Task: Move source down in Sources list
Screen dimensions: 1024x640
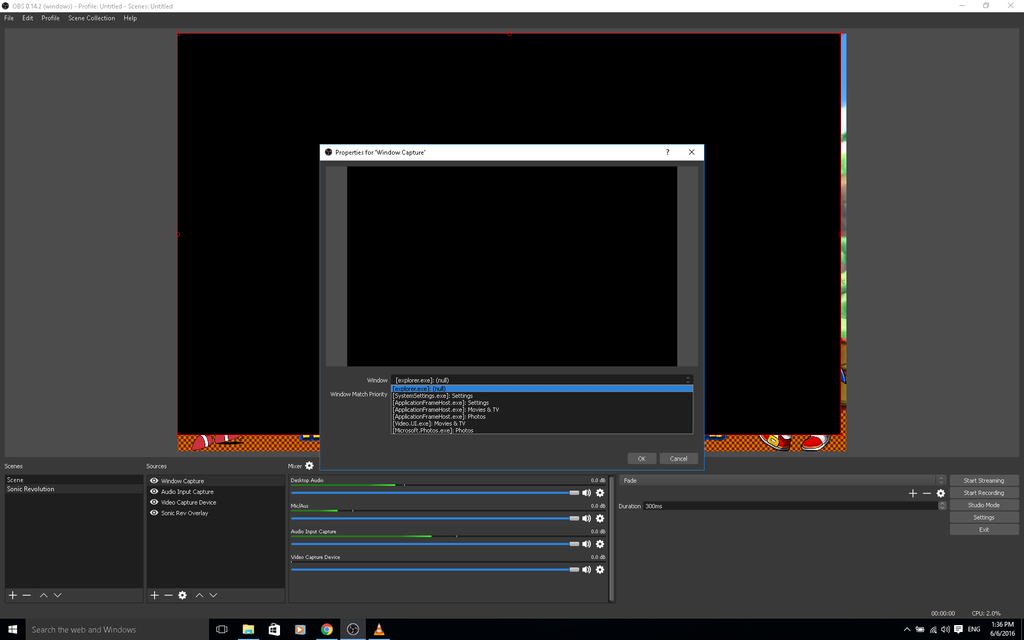Action: (x=214, y=595)
